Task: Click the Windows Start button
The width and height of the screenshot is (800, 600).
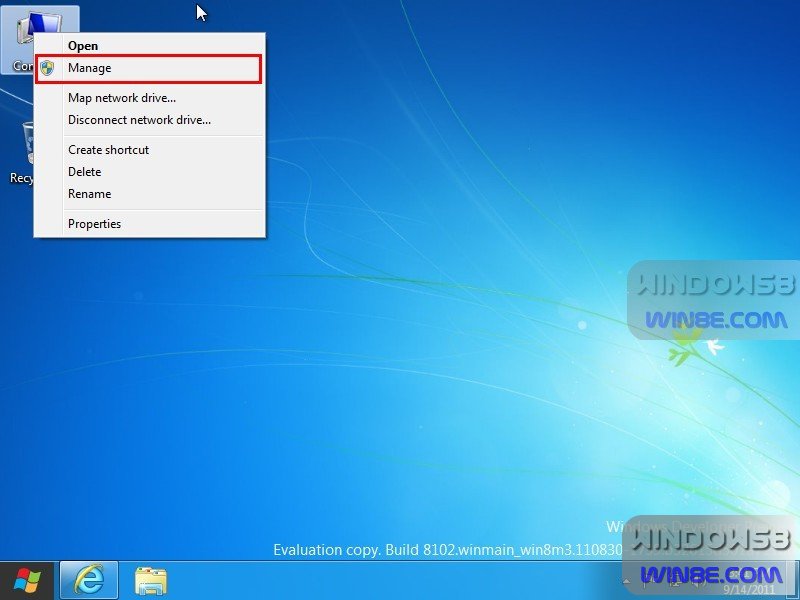Action: tap(27, 581)
